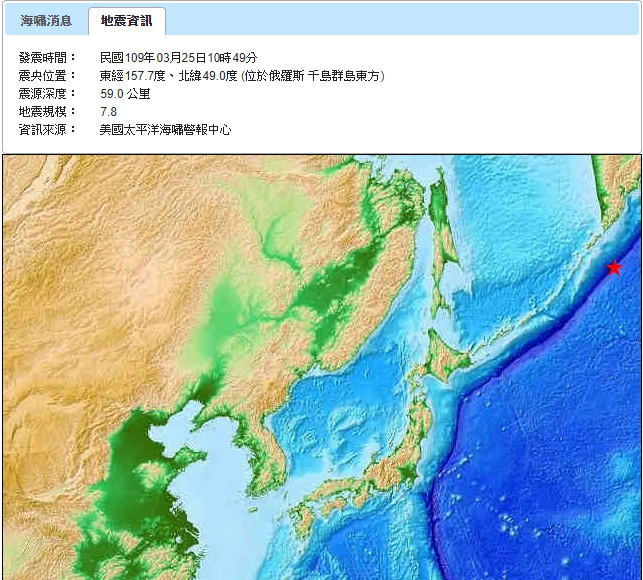This screenshot has width=643, height=580.
Task: Click the red star epicenter marker
Action: tap(614, 267)
